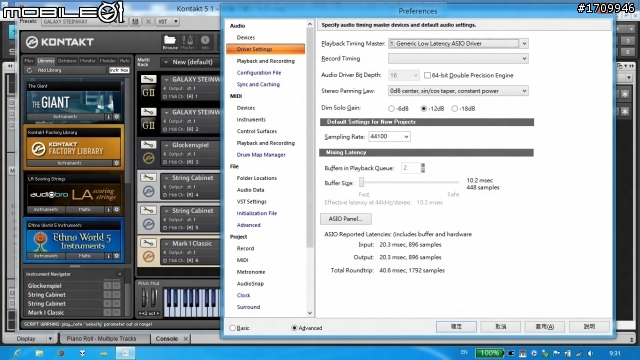Image resolution: width=640 pixels, height=360 pixels.
Task: Close the Instrument Navigator panel
Action: pos(120,274)
